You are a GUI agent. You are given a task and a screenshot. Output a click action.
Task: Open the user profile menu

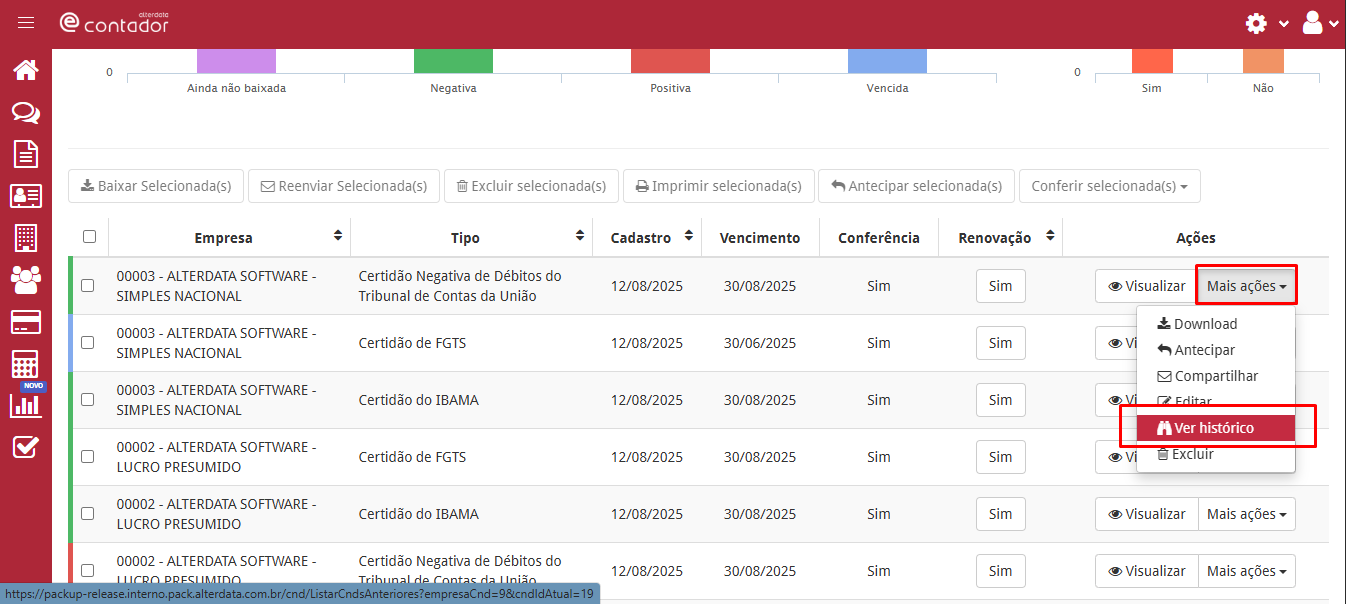coord(1313,23)
